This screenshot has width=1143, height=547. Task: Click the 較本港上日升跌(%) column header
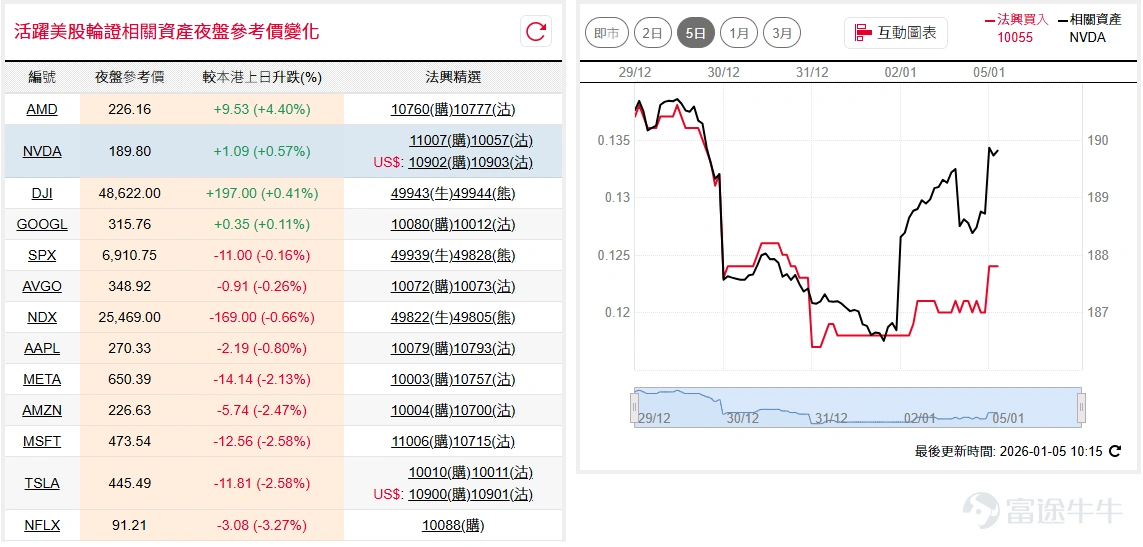262,77
